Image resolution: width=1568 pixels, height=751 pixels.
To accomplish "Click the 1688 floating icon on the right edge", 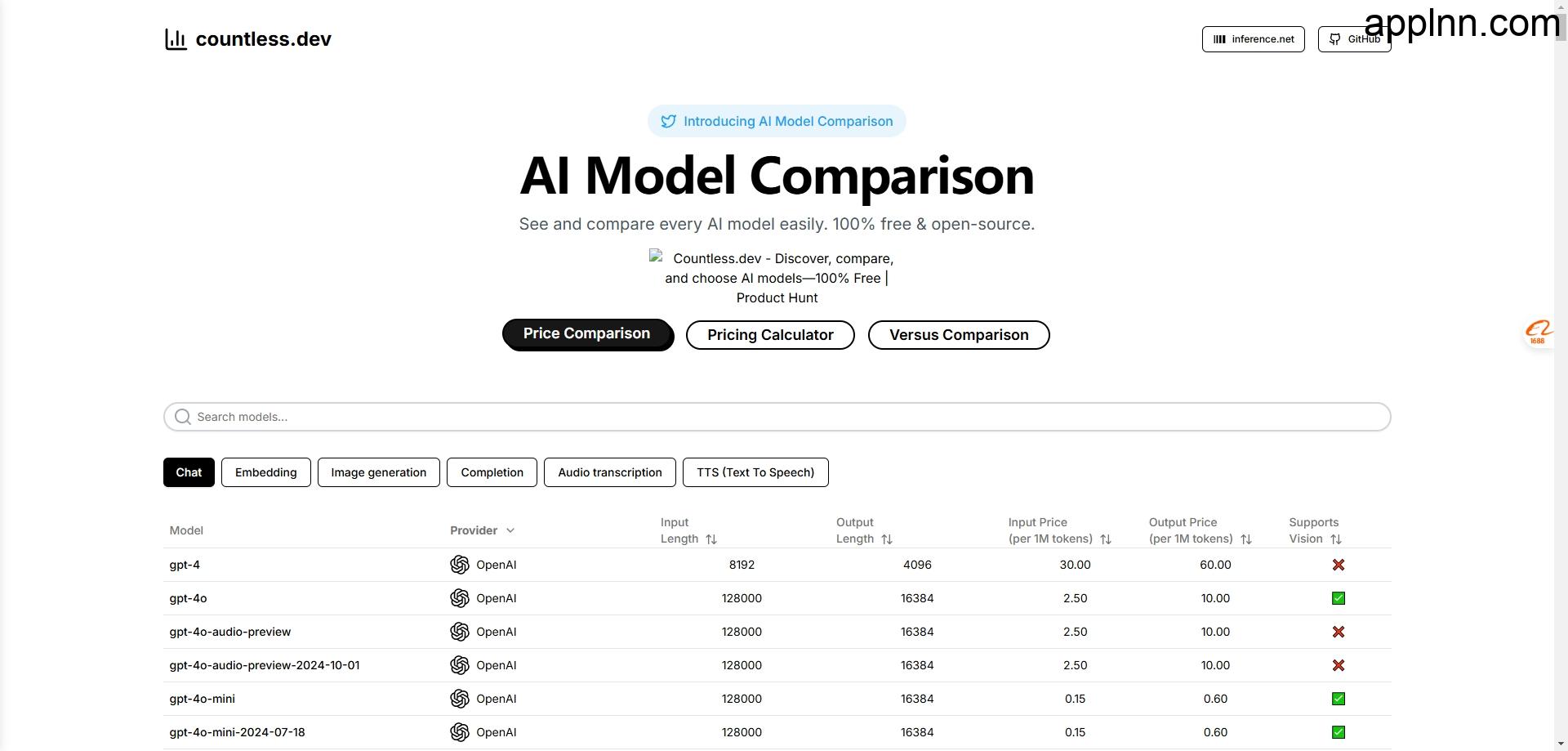I will (1539, 333).
